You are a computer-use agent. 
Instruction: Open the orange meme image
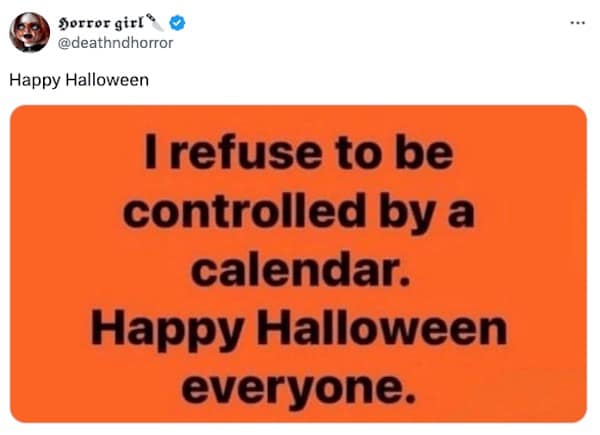point(298,263)
